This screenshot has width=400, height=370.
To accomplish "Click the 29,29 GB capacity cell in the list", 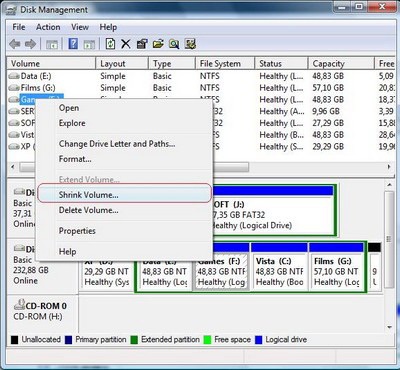I will 328,146.
